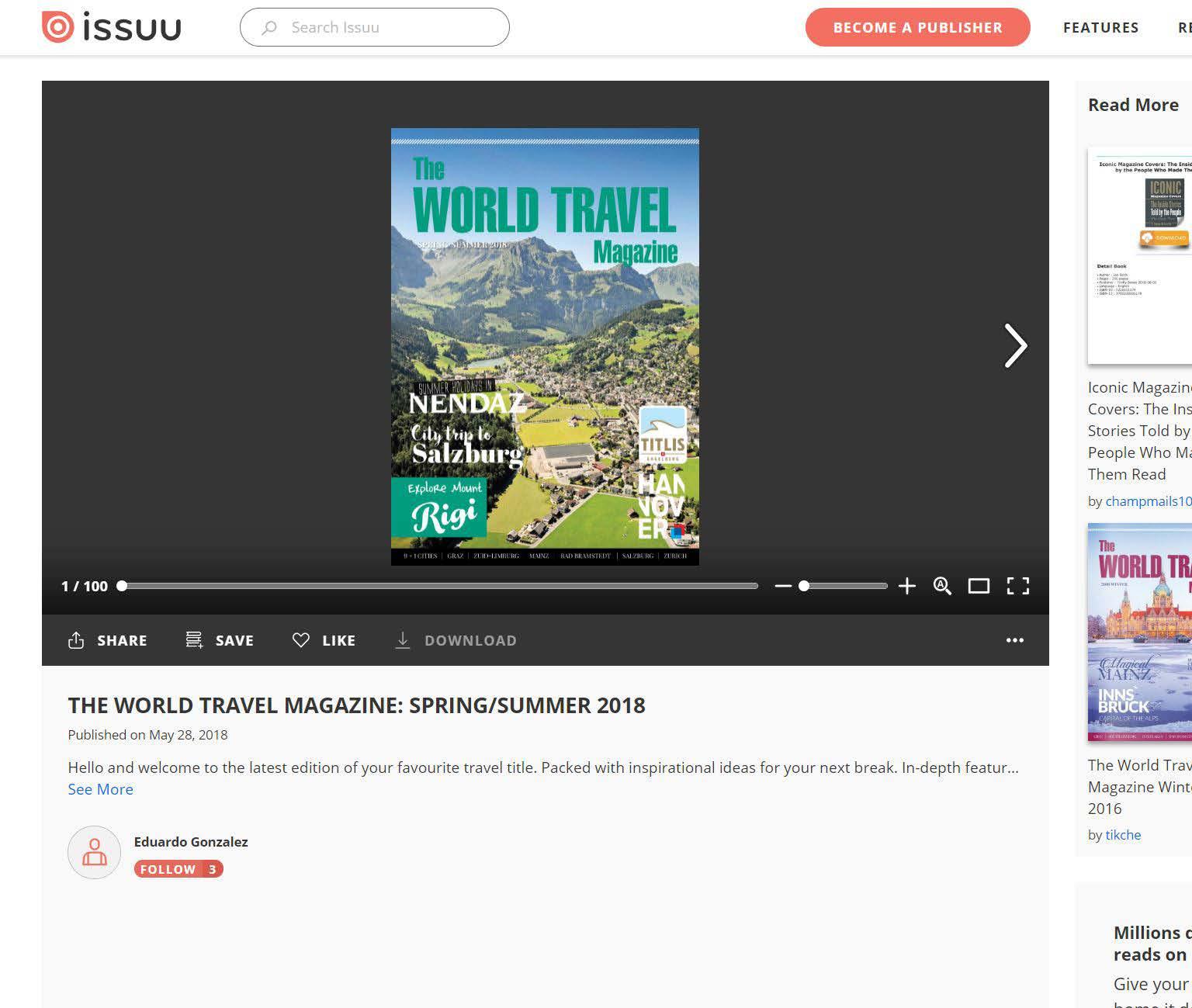
Task: Visit champmails publisher link
Action: tap(1149, 501)
